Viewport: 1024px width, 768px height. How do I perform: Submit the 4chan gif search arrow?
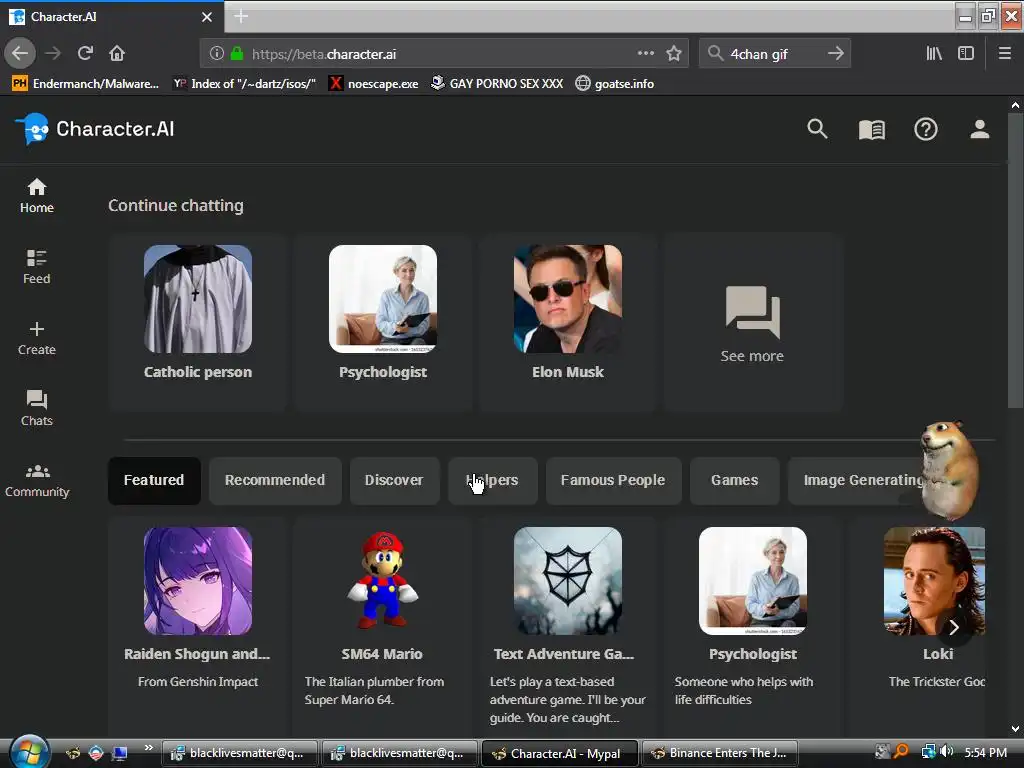(835, 54)
